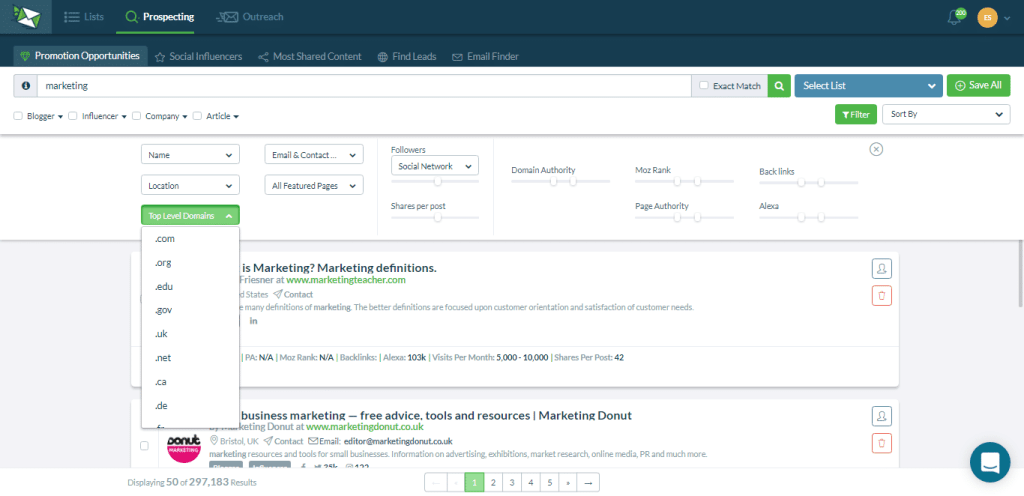1024x496 pixels.
Task: Switch to Find Leads tab
Action: (x=407, y=57)
